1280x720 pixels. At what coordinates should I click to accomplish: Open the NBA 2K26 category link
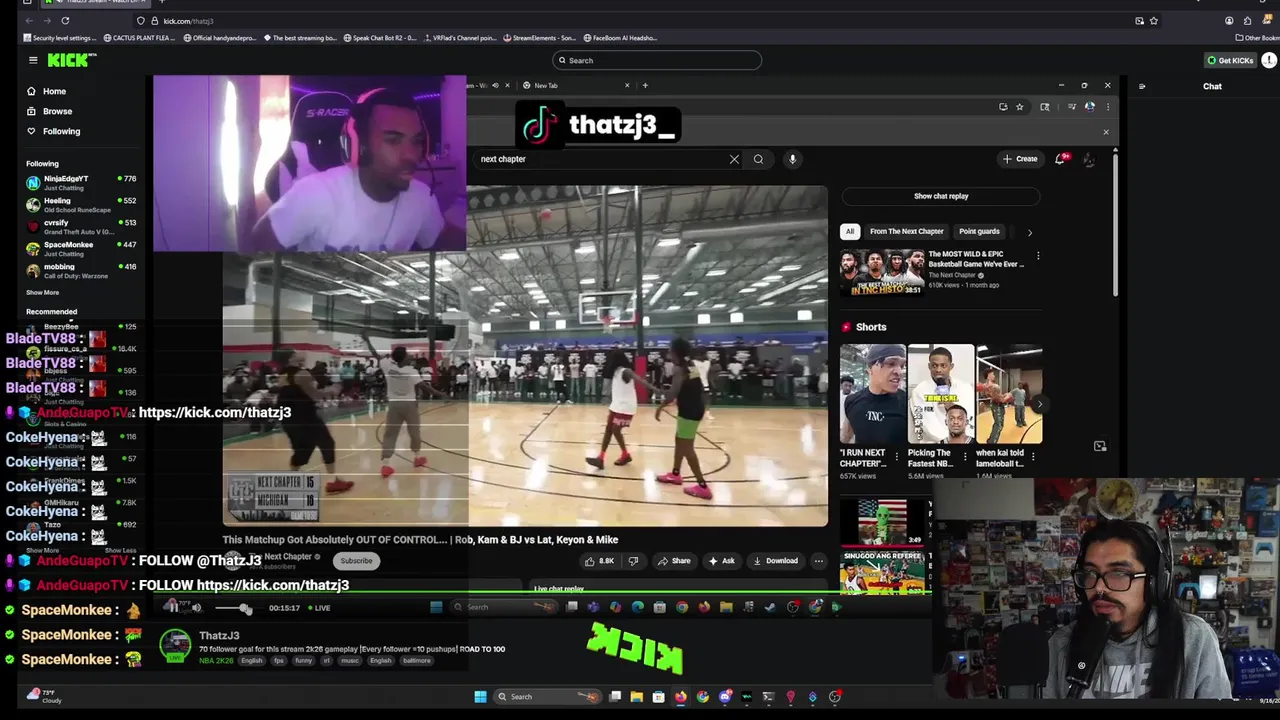(x=216, y=661)
